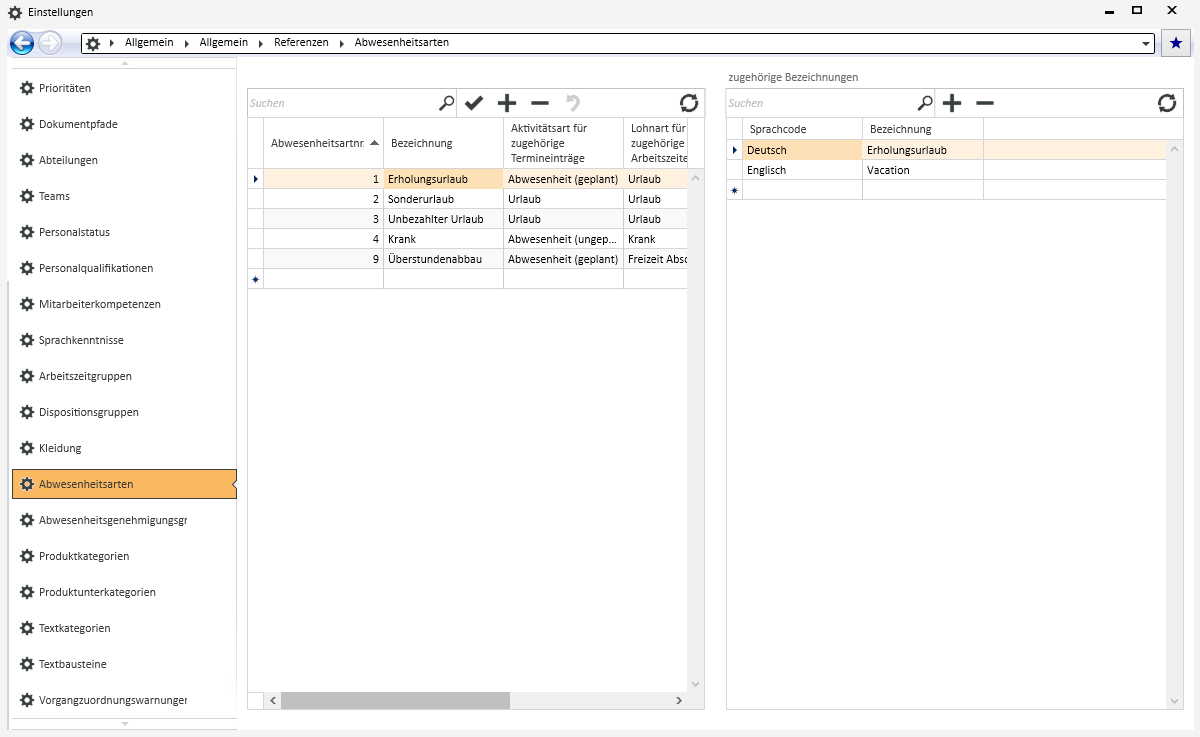Click magnifier icon in right panel toolbar
This screenshot has width=1200, height=737.
(926, 103)
